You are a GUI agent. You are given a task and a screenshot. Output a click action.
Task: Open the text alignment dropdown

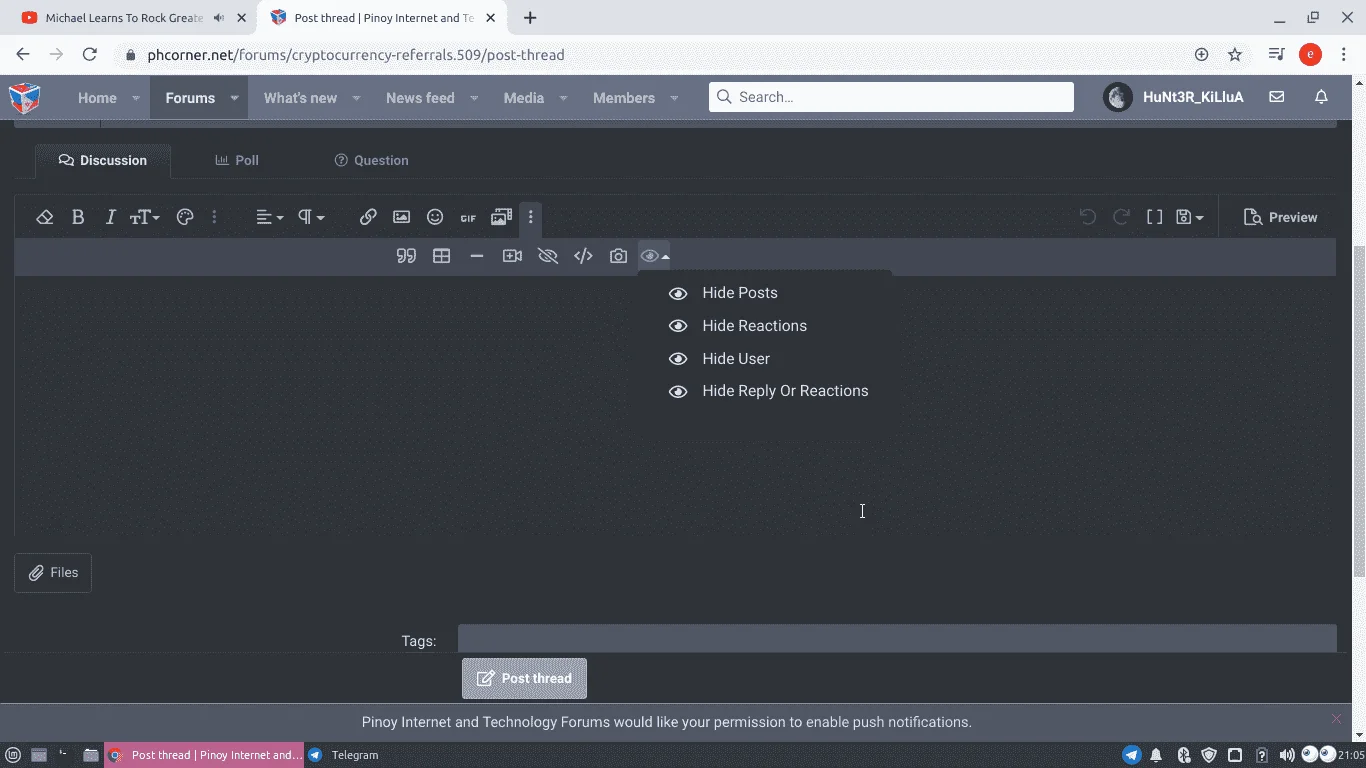tap(269, 217)
